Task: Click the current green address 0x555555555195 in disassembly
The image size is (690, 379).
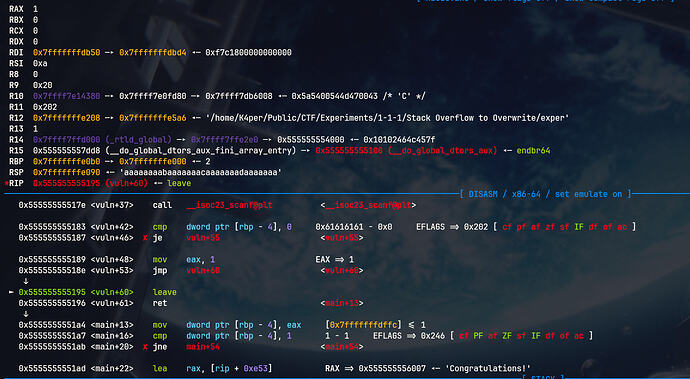Action: click(x=52, y=292)
